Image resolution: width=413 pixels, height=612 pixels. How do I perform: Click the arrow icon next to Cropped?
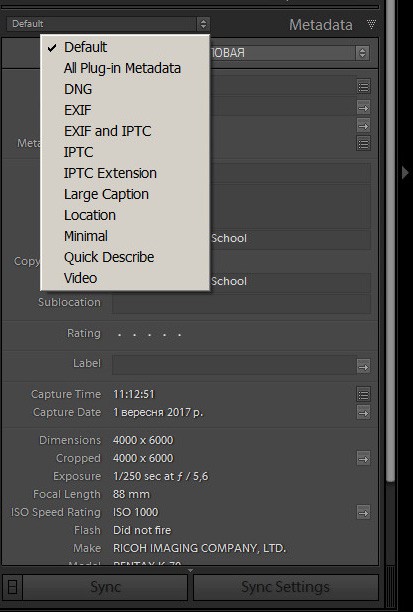click(x=363, y=459)
